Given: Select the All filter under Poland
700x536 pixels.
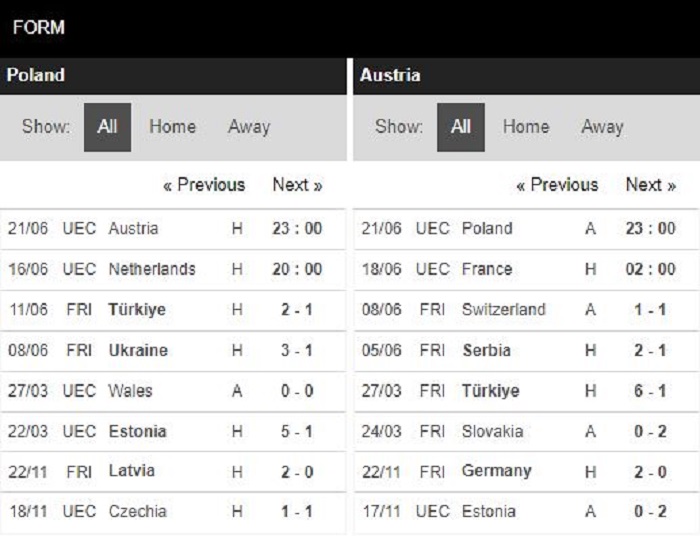Looking at the screenshot, I should tap(107, 127).
